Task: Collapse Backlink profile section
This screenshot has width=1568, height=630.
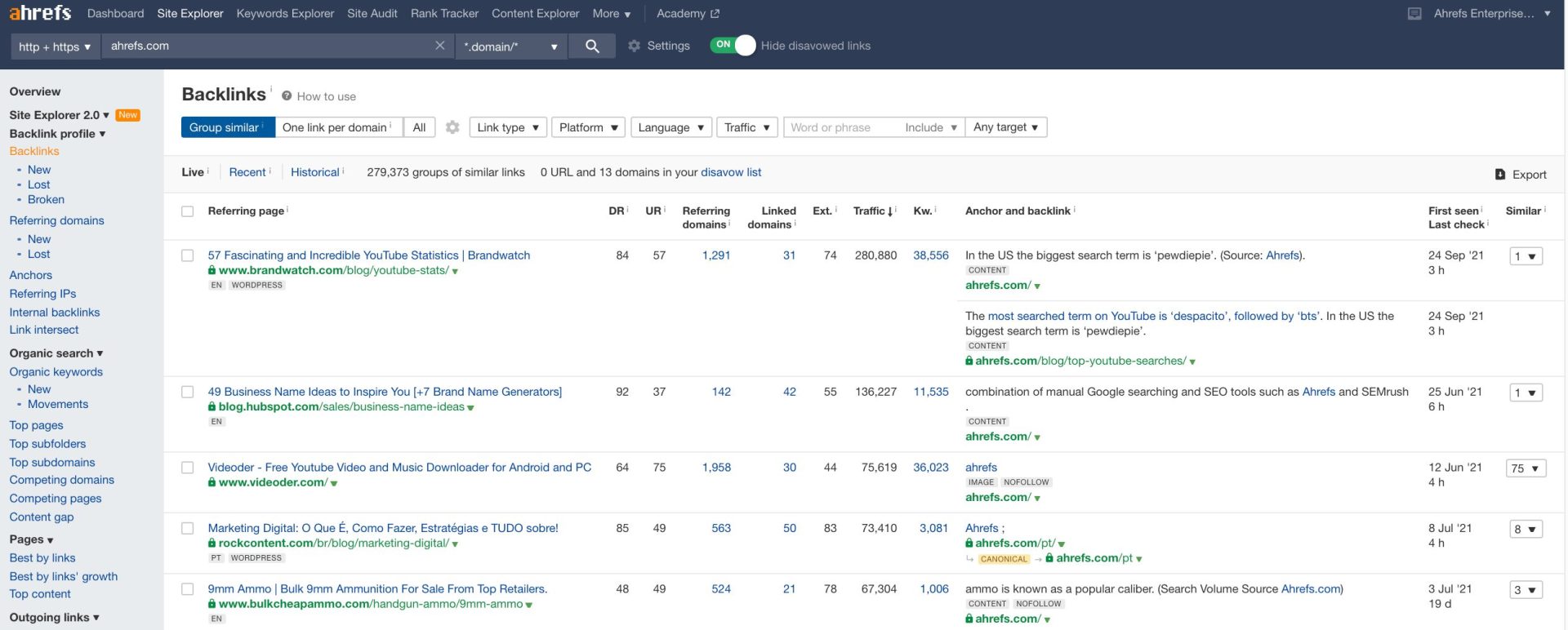Action: [57, 134]
